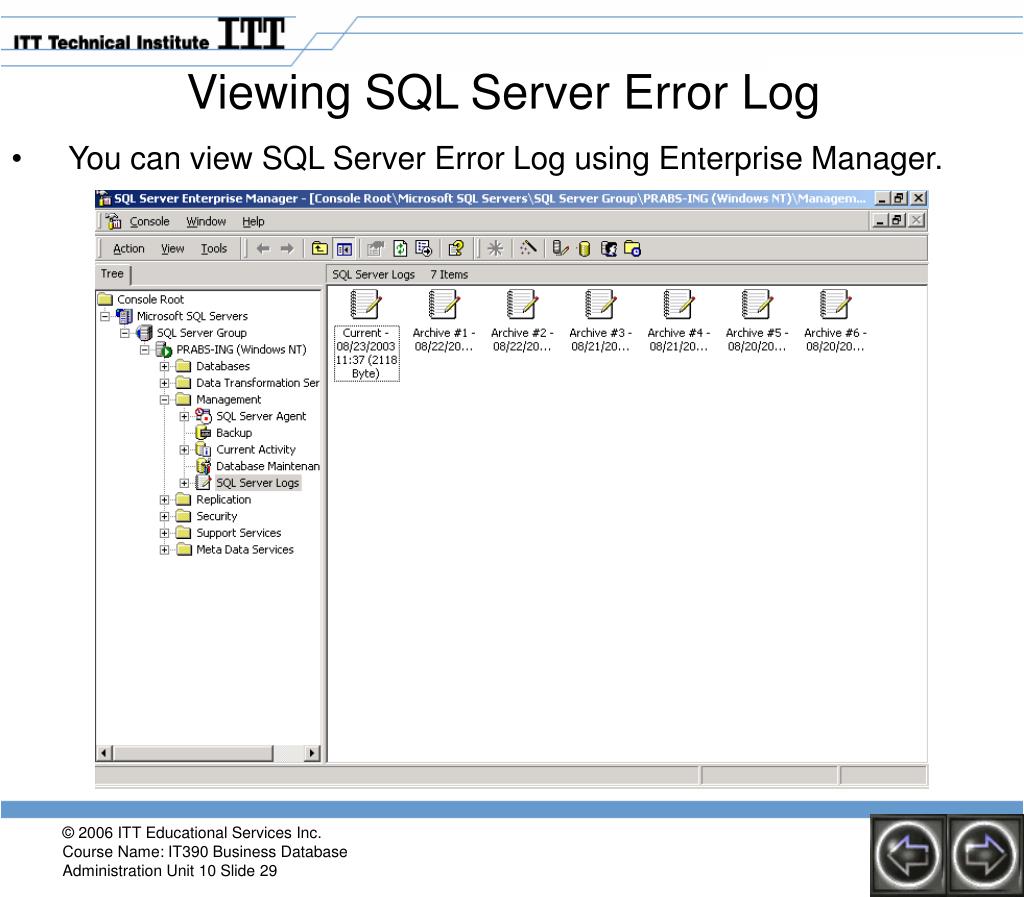1024x897 pixels.
Task: Select the Archive #4 log icon
Action: click(x=679, y=305)
